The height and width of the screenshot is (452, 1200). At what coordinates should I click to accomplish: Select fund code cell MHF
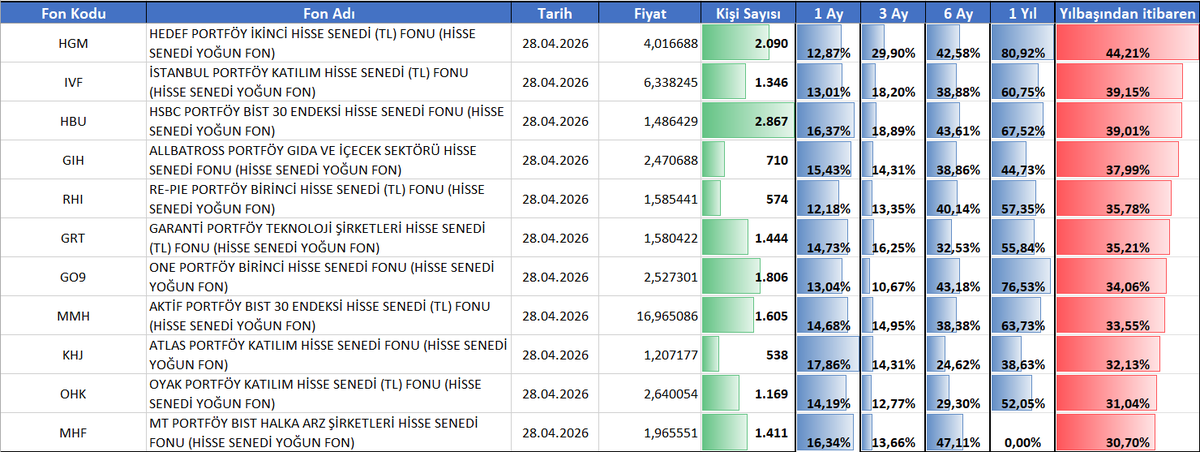point(73,432)
